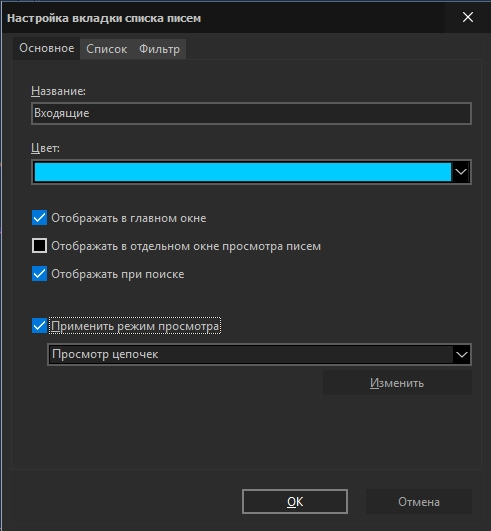This screenshot has width=491, height=531.
Task: Expand the Цвет dropdown arrow
Action: point(461,172)
